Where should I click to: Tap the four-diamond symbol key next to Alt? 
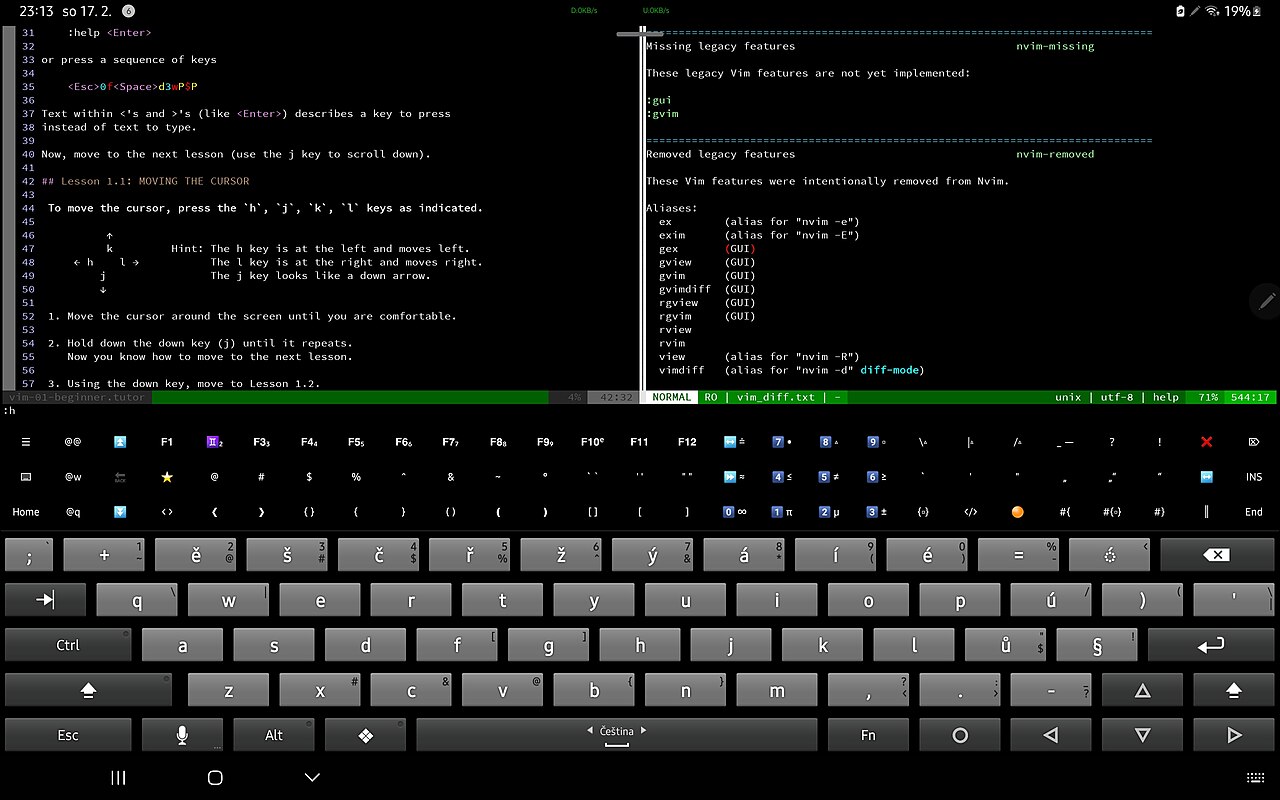pyautogui.click(x=365, y=735)
